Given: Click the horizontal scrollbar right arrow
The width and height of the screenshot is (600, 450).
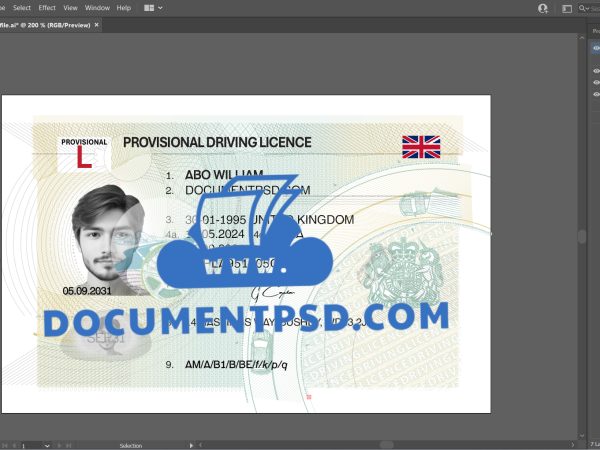Looking at the screenshot, I should point(573,445).
